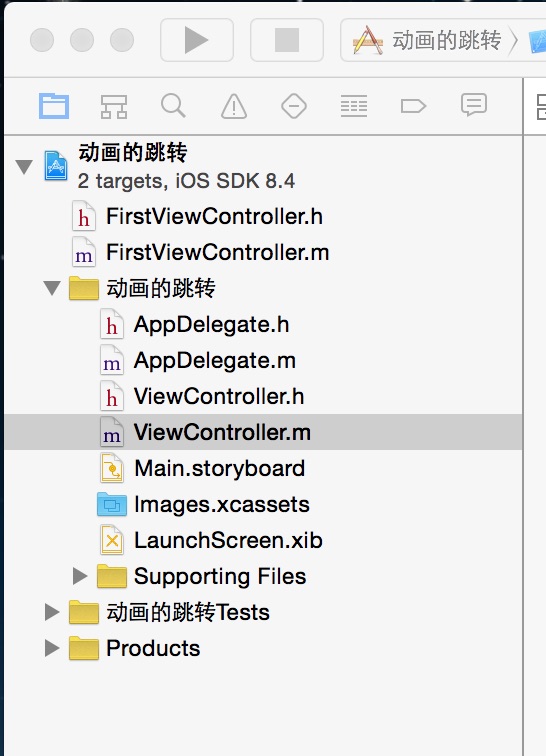The height and width of the screenshot is (756, 546).
Task: Collapse the project root disclosure triangle
Action: click(x=24, y=167)
